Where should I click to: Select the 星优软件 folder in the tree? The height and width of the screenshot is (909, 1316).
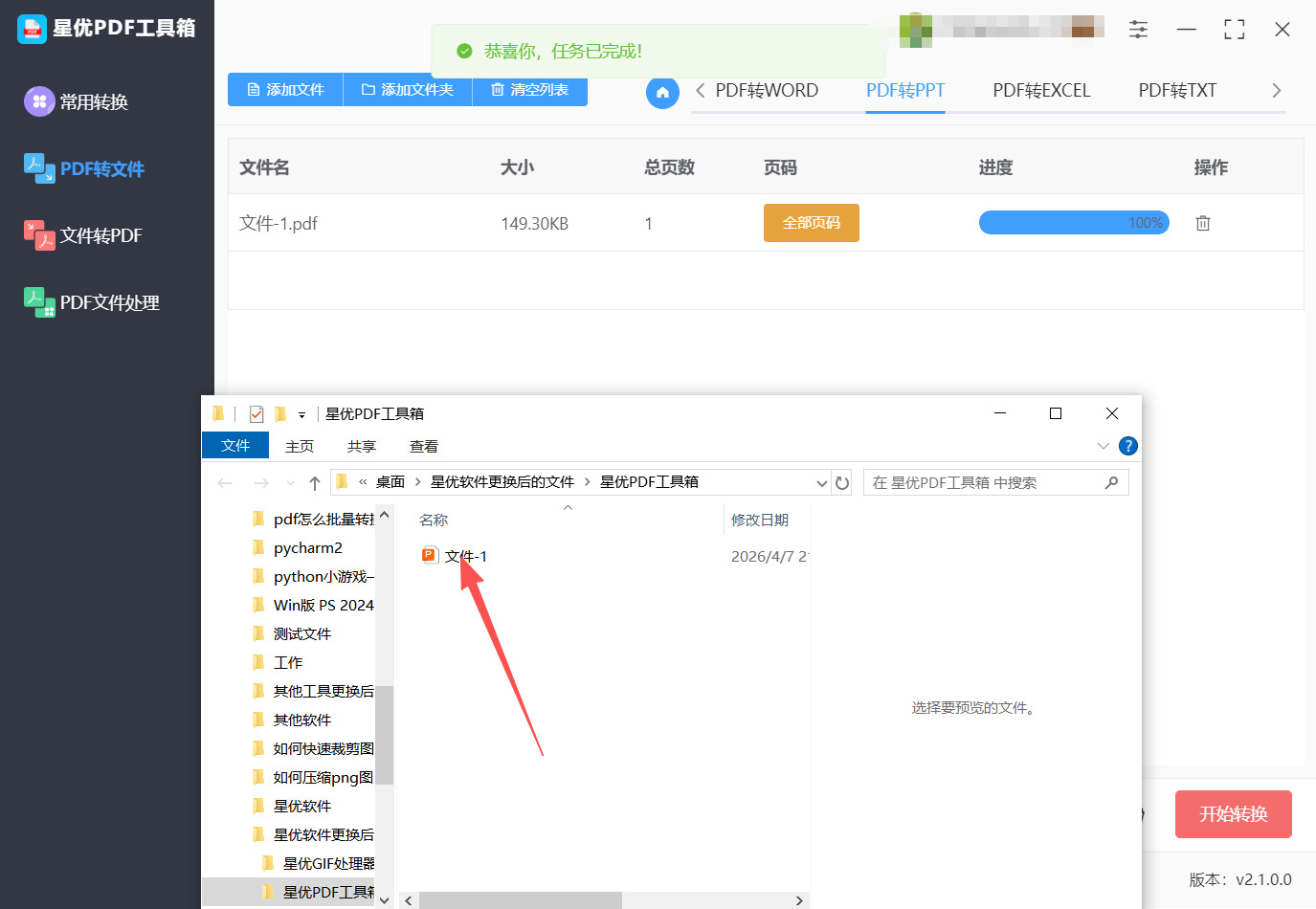(302, 806)
